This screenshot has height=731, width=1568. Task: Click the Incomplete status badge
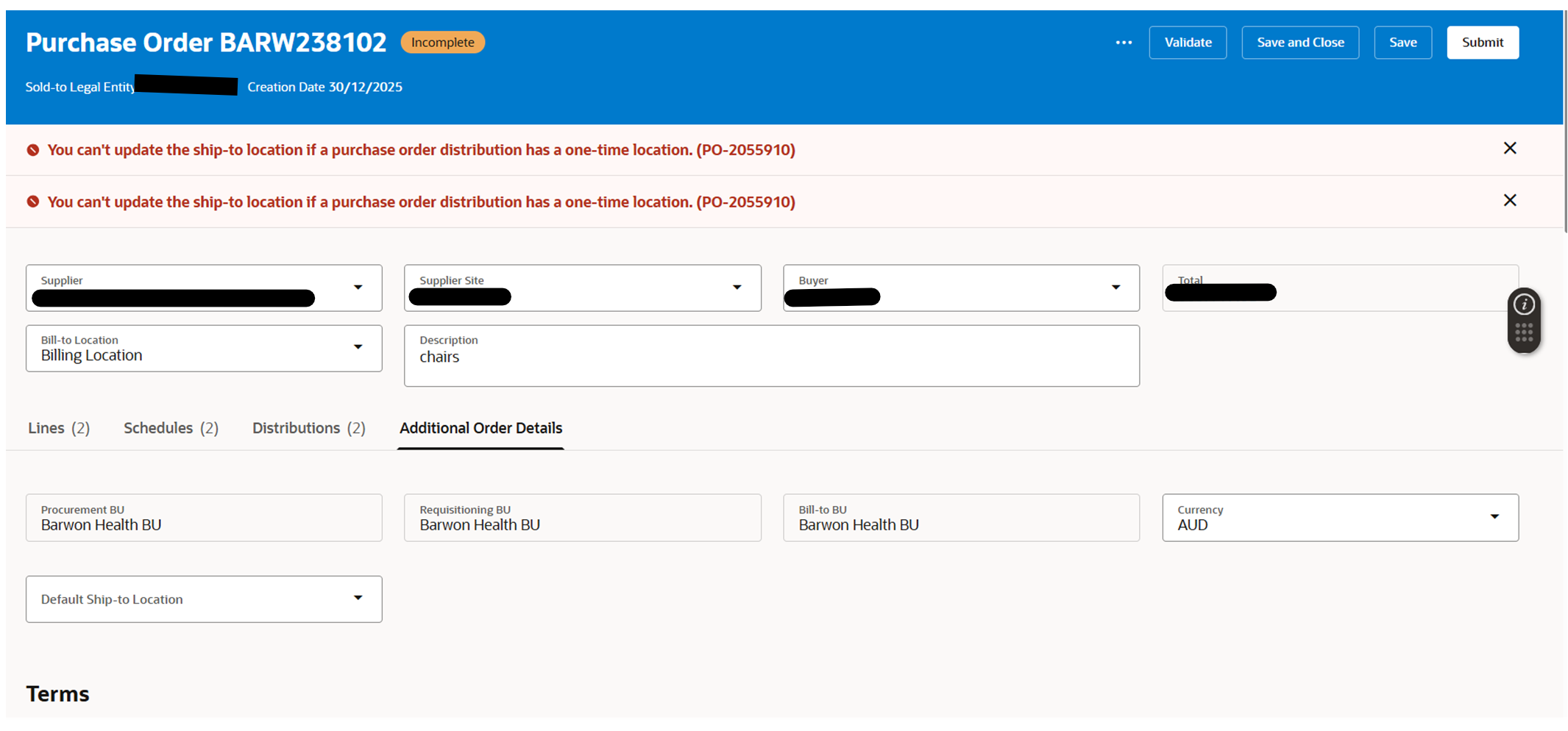(x=442, y=43)
